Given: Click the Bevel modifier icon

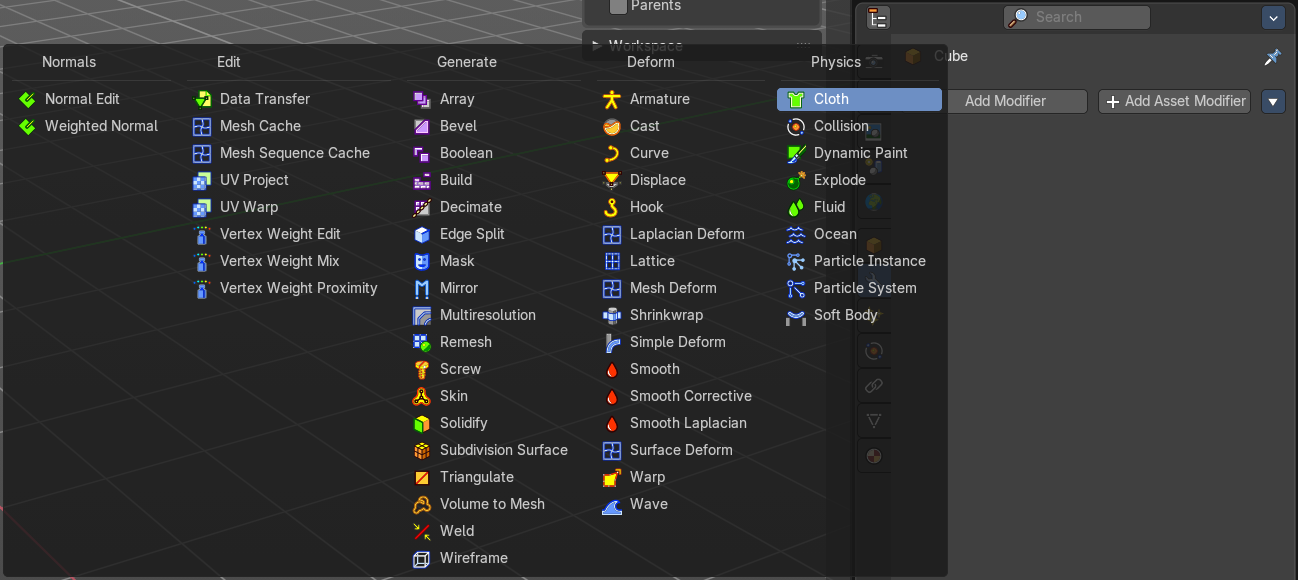Looking at the screenshot, I should coord(422,126).
